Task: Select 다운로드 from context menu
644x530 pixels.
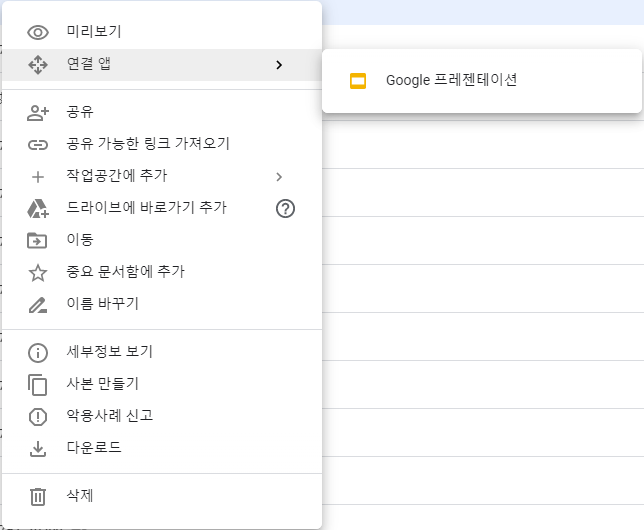Action: (94, 448)
